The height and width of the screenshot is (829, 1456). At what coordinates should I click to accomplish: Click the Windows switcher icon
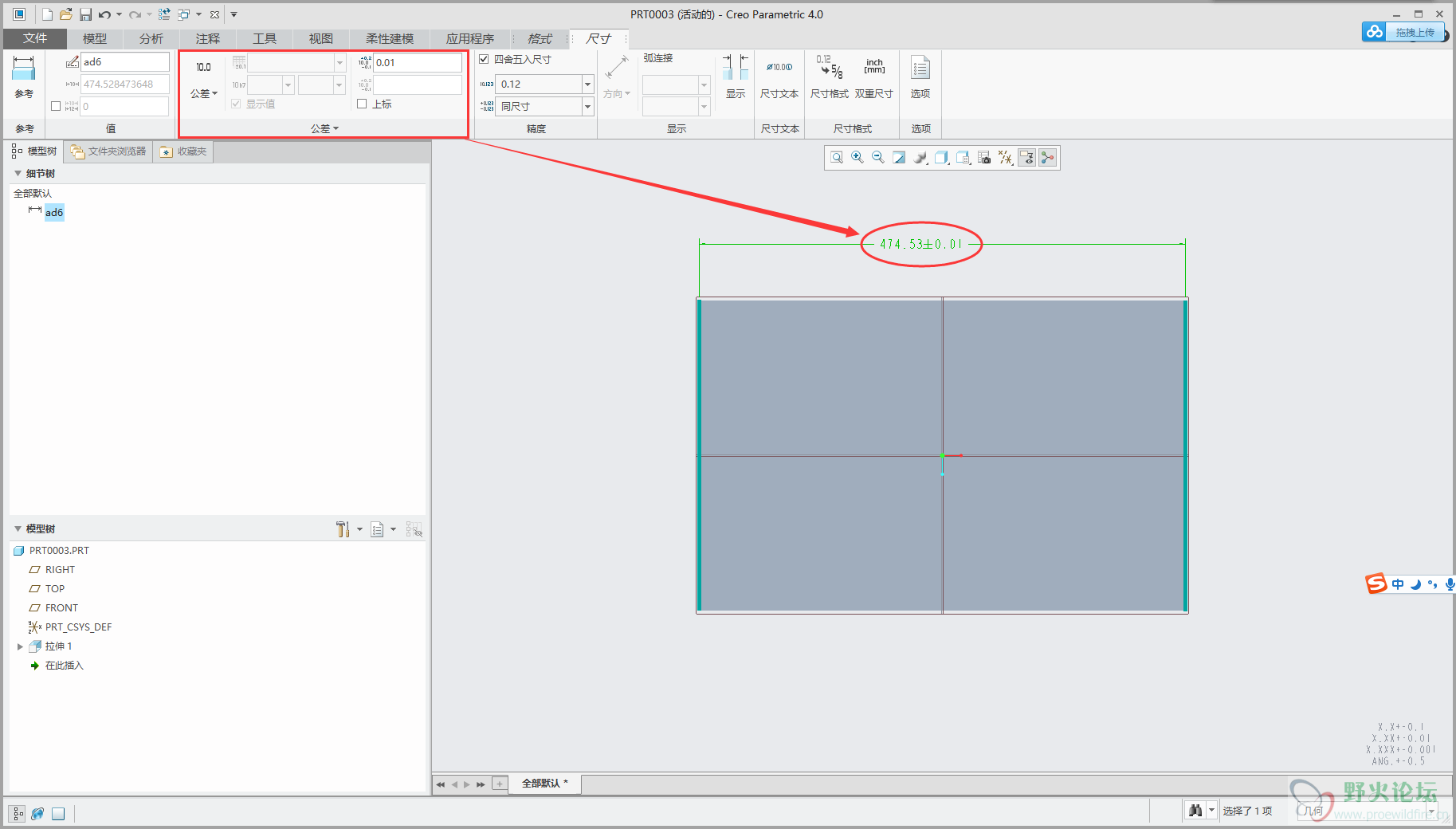[x=183, y=14]
